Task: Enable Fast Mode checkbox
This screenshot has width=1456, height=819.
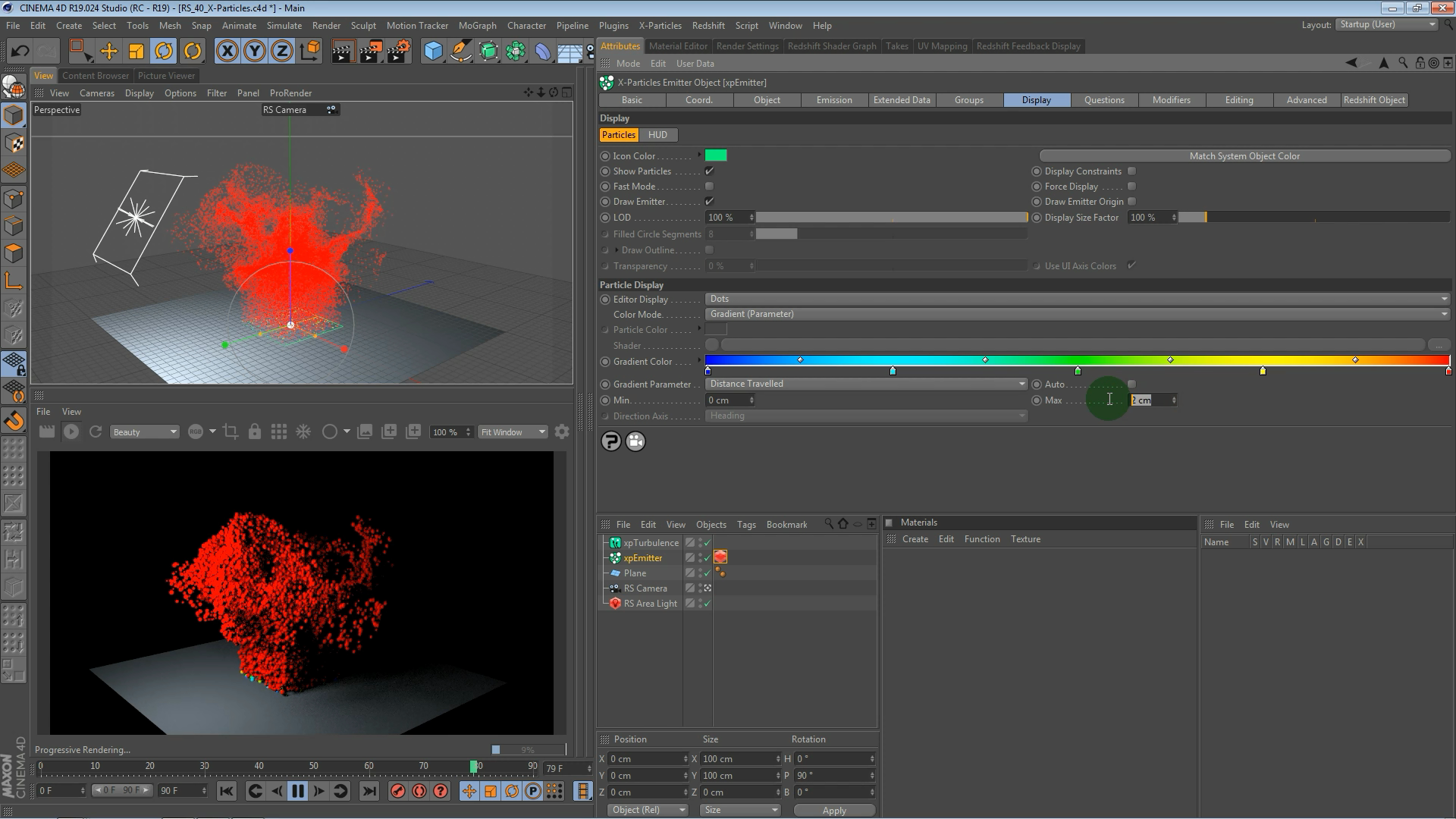Action: (709, 187)
